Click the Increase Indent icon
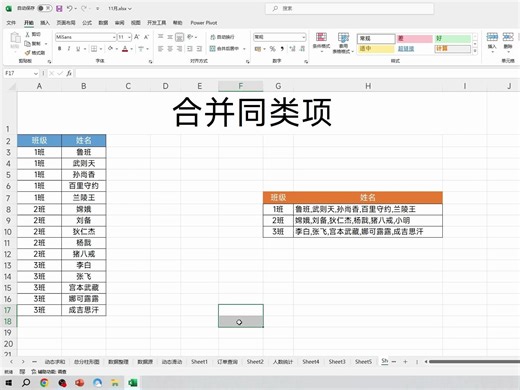This screenshot has width=520, height=390. (x=199, y=49)
